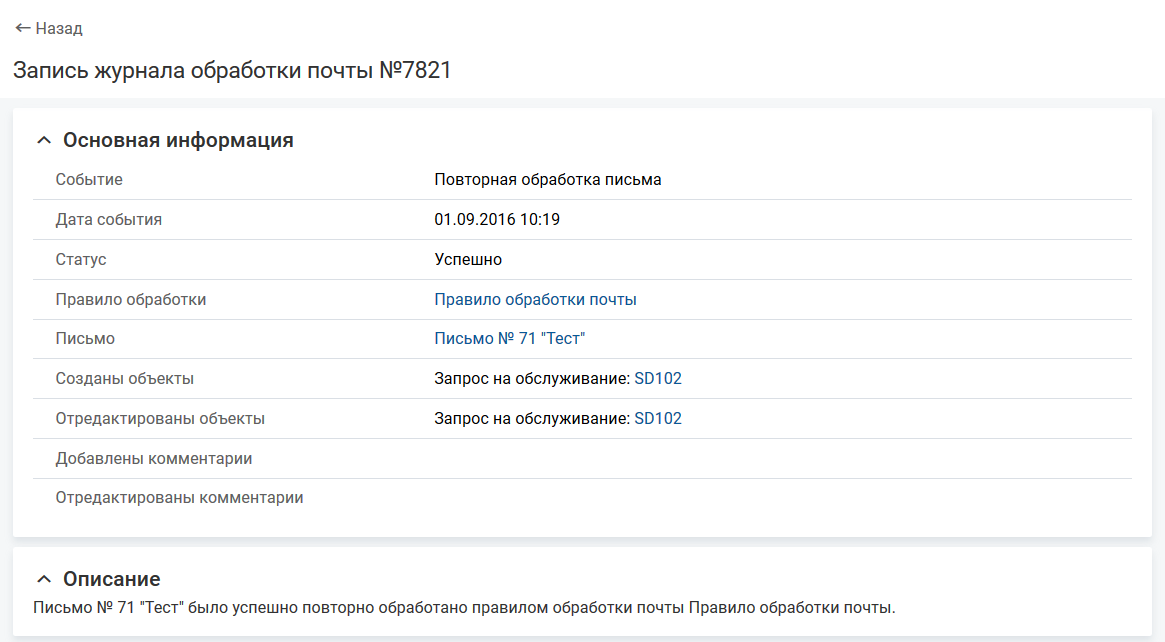Click the Правило обработки field label
Image resolution: width=1165 pixels, height=642 pixels.
[x=131, y=299]
